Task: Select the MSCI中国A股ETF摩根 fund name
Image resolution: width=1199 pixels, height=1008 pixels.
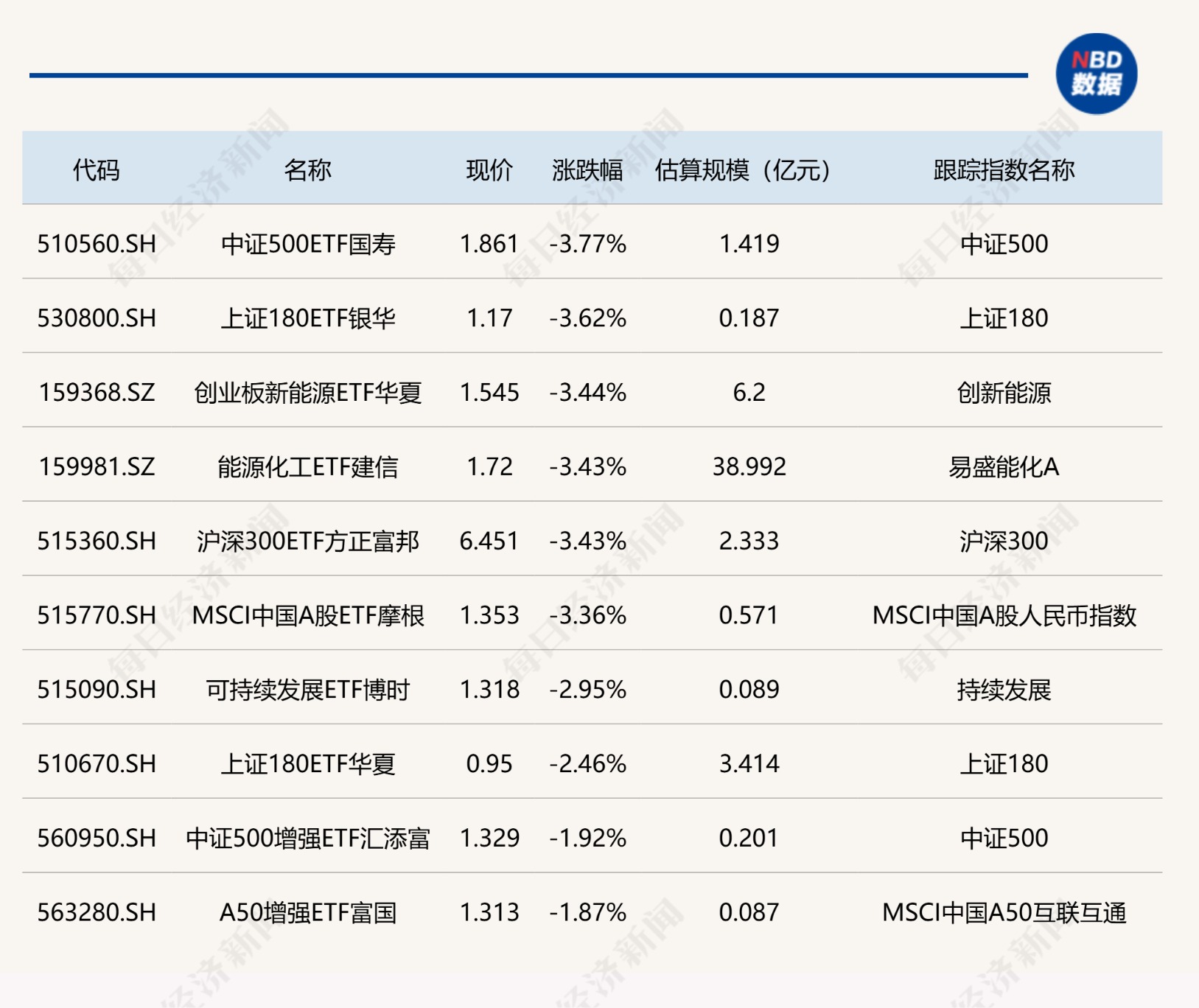Action: tap(308, 615)
